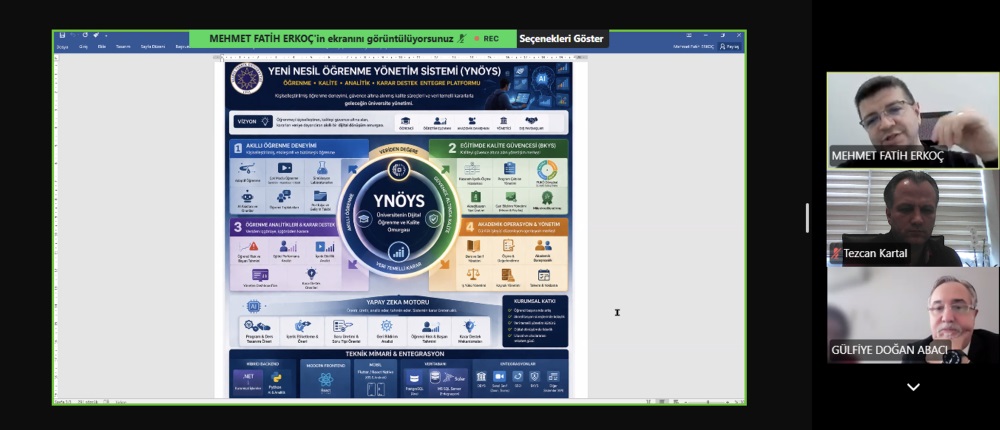Click the video panel divider handle
1000x430 pixels.
(x=807, y=217)
